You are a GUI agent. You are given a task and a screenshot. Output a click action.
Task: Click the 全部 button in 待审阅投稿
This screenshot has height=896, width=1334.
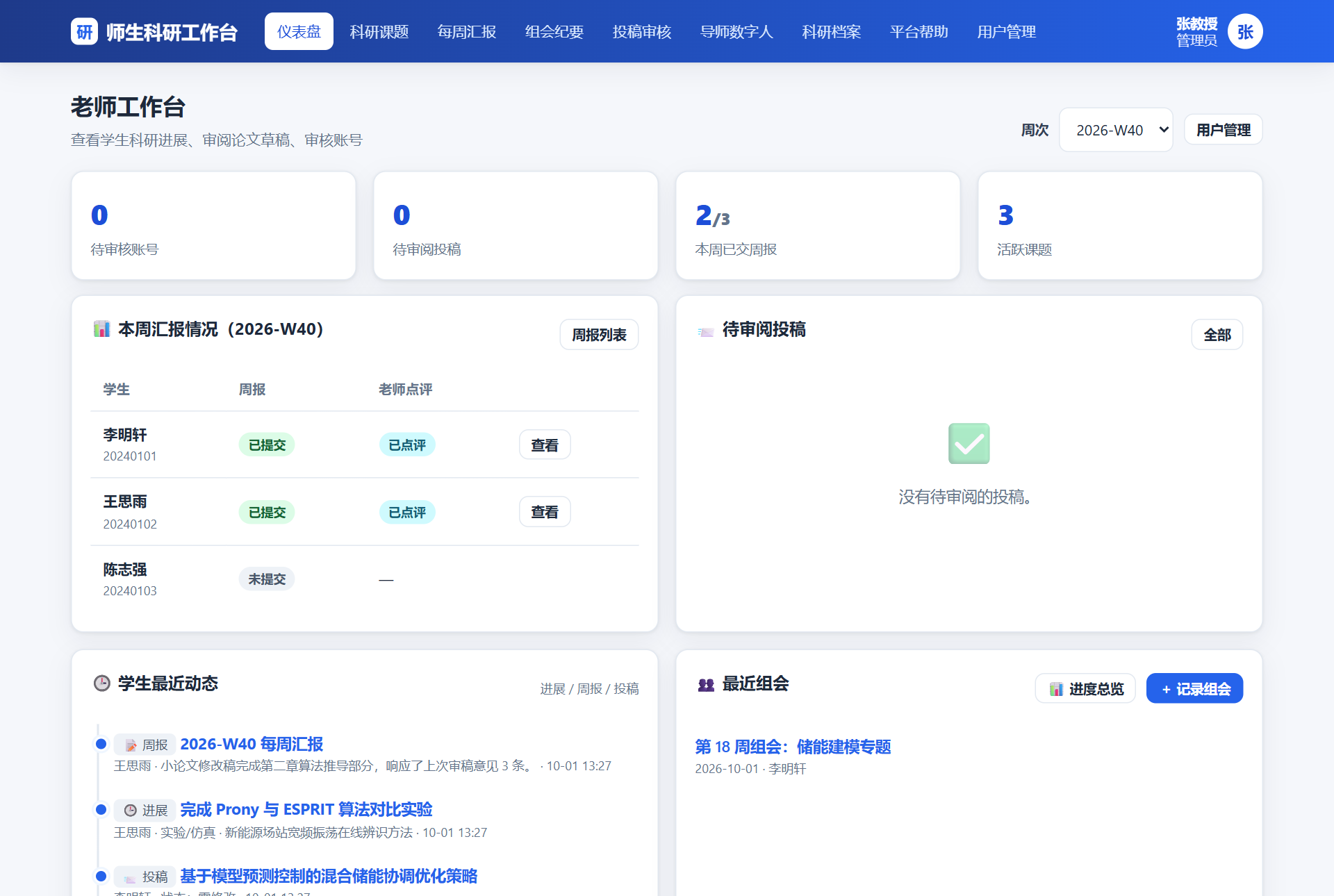pyautogui.click(x=1217, y=335)
